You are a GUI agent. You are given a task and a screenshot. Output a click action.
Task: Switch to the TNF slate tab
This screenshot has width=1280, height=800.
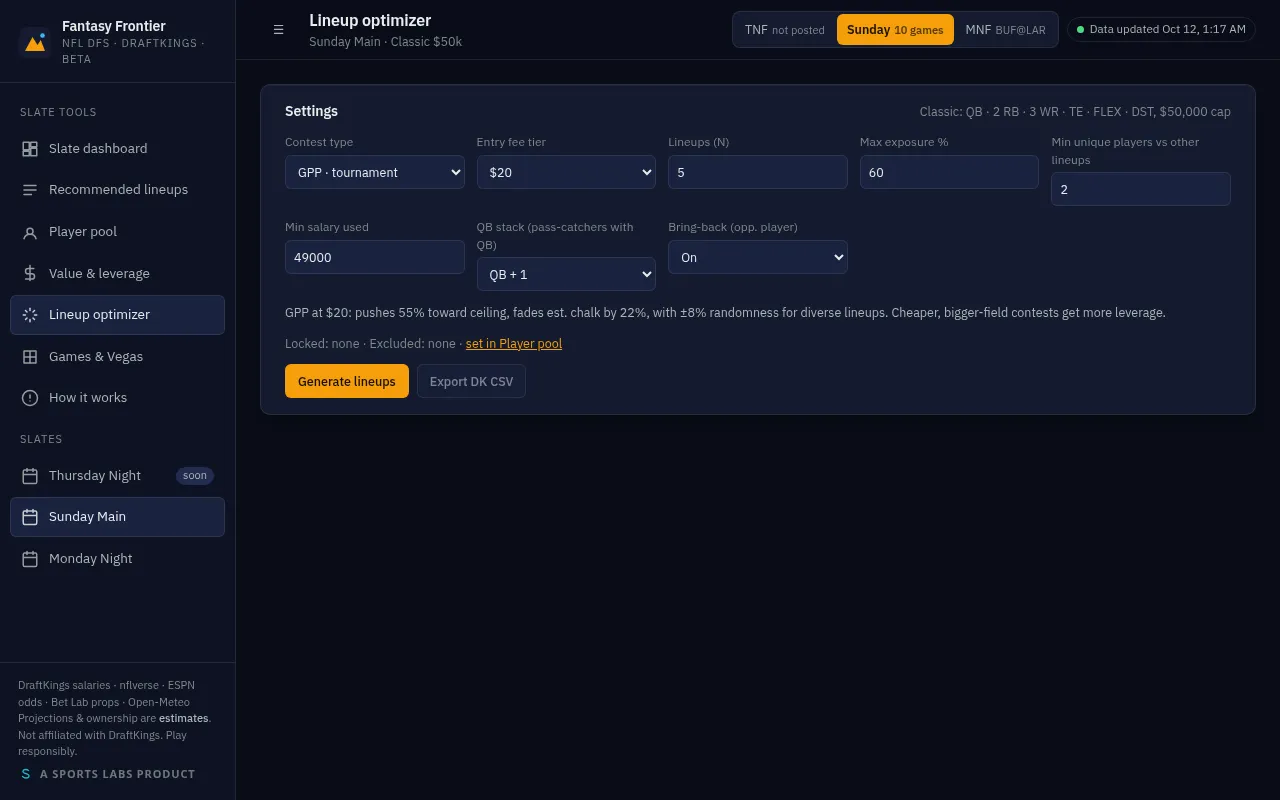(x=785, y=30)
